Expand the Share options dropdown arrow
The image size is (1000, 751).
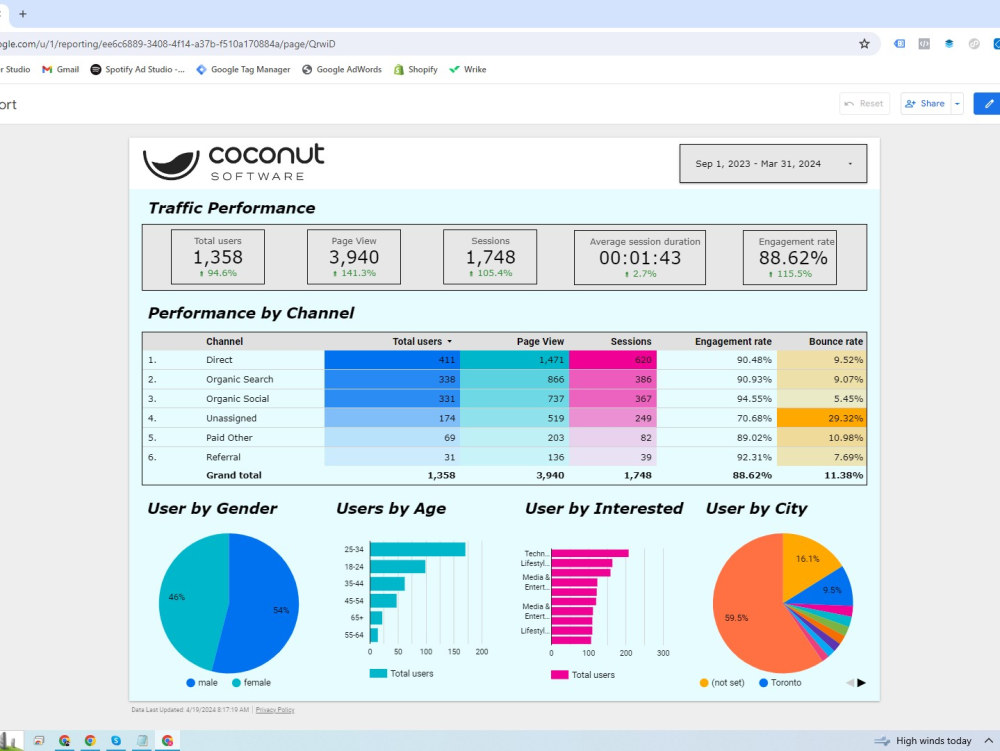coord(957,104)
